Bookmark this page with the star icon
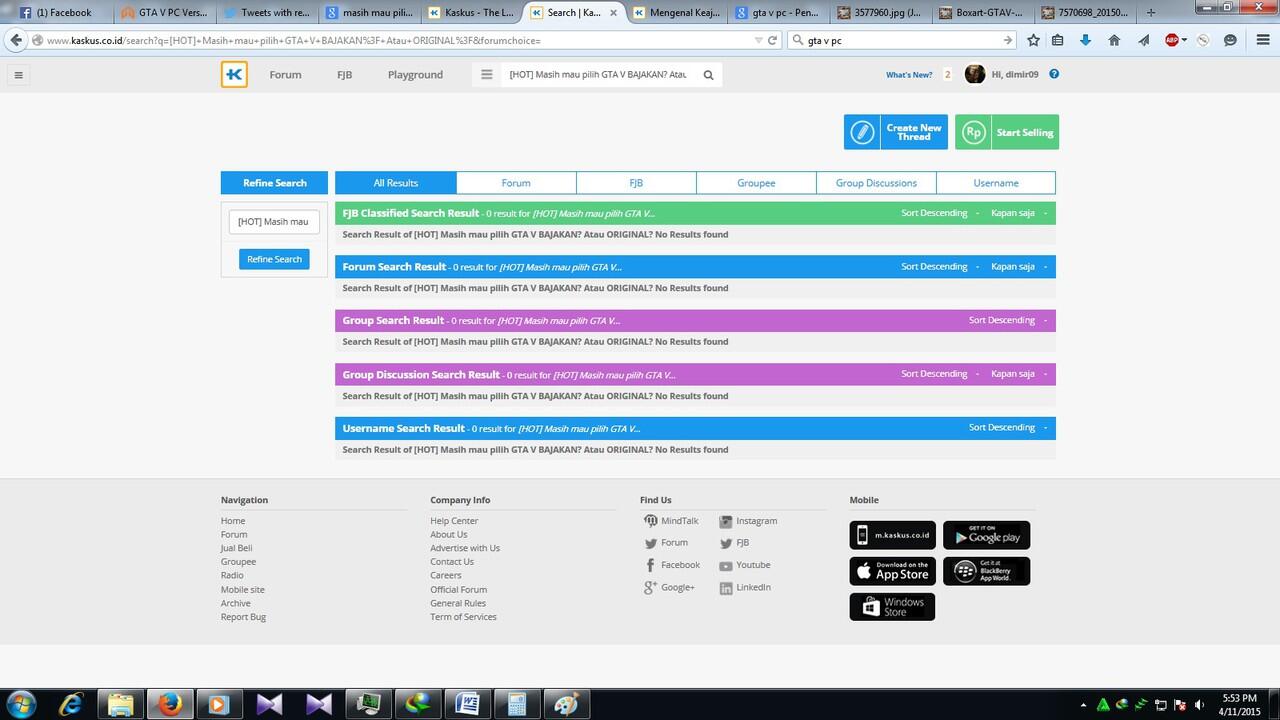 (1033, 40)
